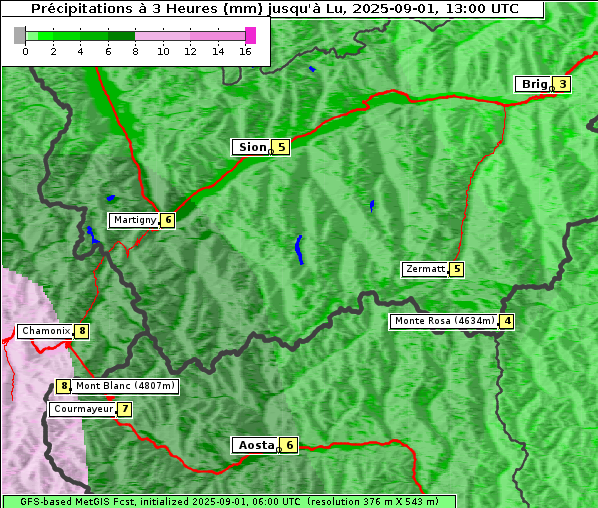This screenshot has height=508, width=598.
Task: Click the Mont Blanc (4807m) label
Action: (x=125, y=386)
